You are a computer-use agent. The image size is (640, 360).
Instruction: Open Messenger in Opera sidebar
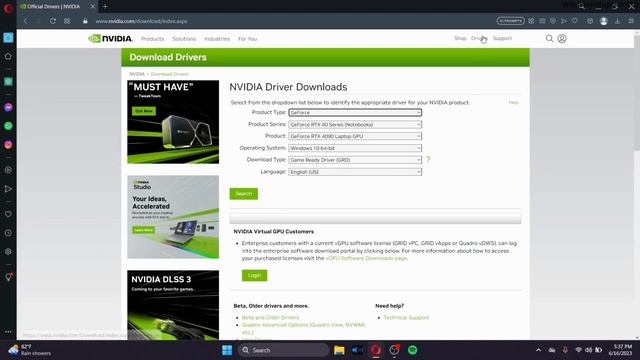point(8,107)
